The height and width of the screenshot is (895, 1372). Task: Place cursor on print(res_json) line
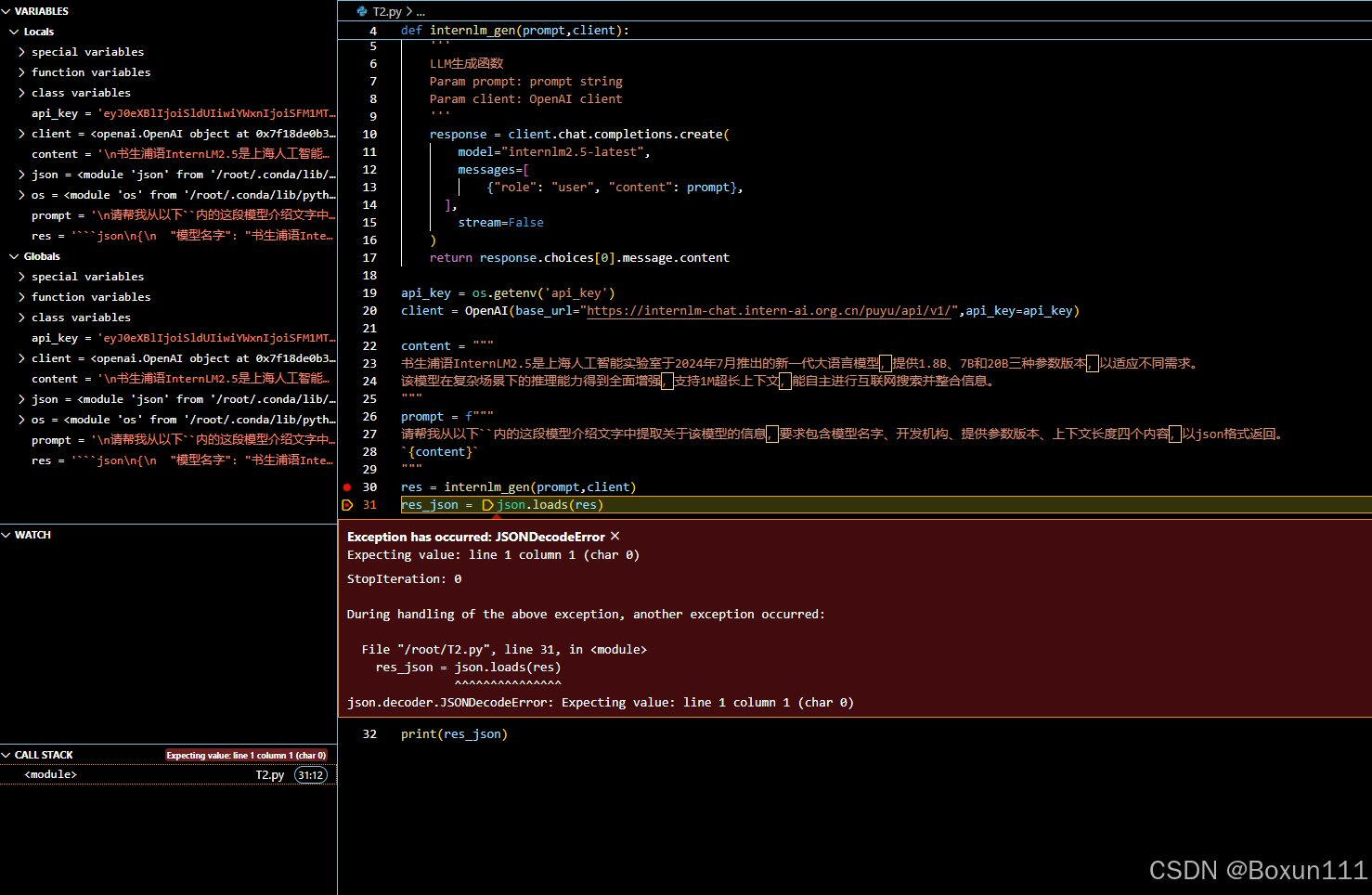(454, 734)
